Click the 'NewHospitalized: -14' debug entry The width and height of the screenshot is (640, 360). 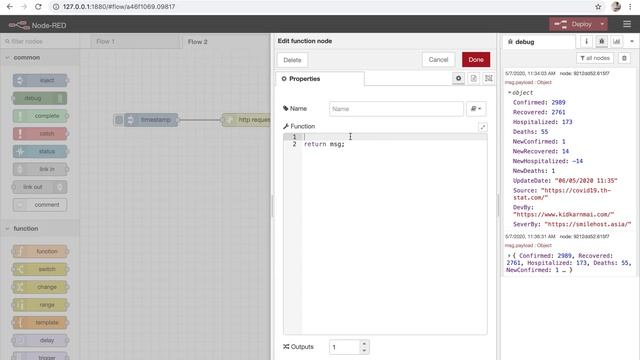coord(548,161)
